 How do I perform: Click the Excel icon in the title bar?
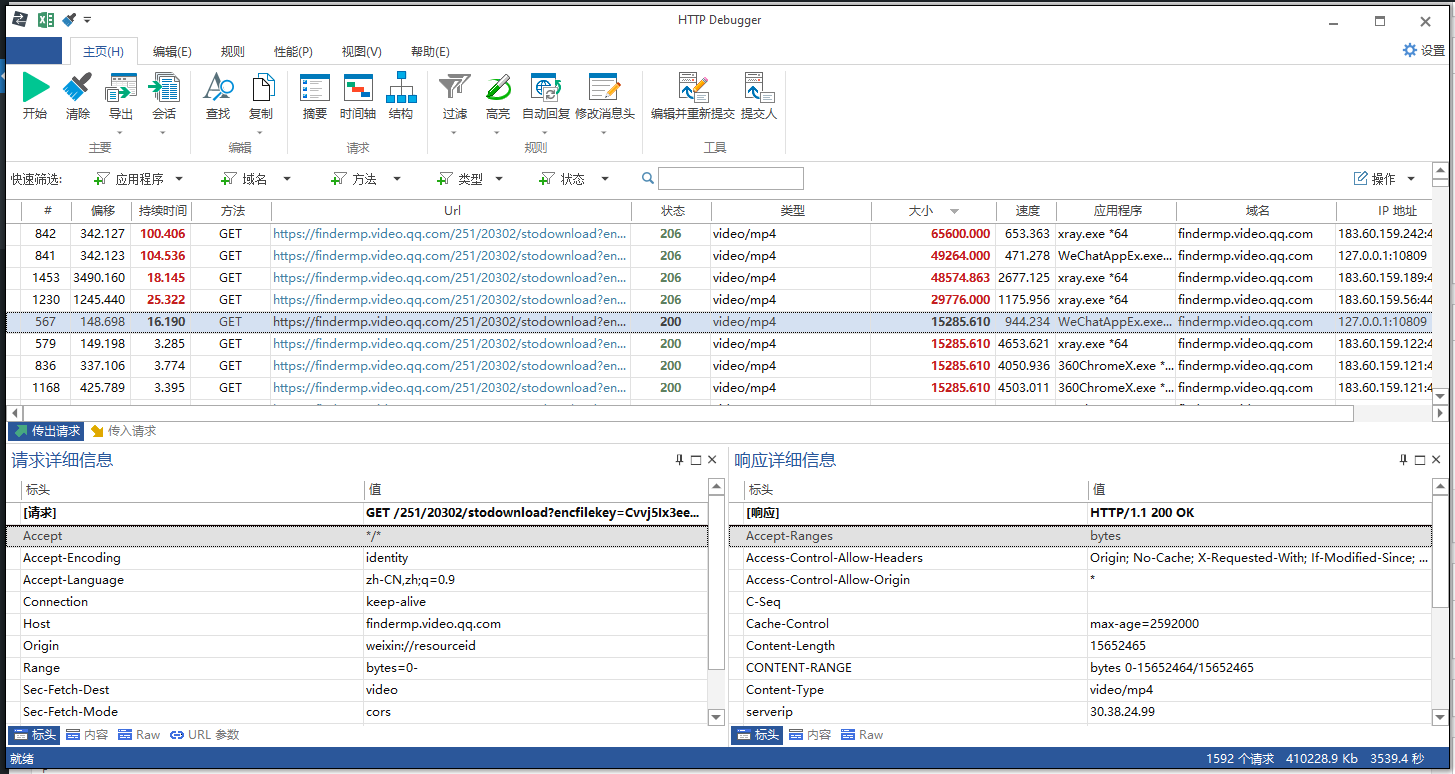(x=45, y=20)
